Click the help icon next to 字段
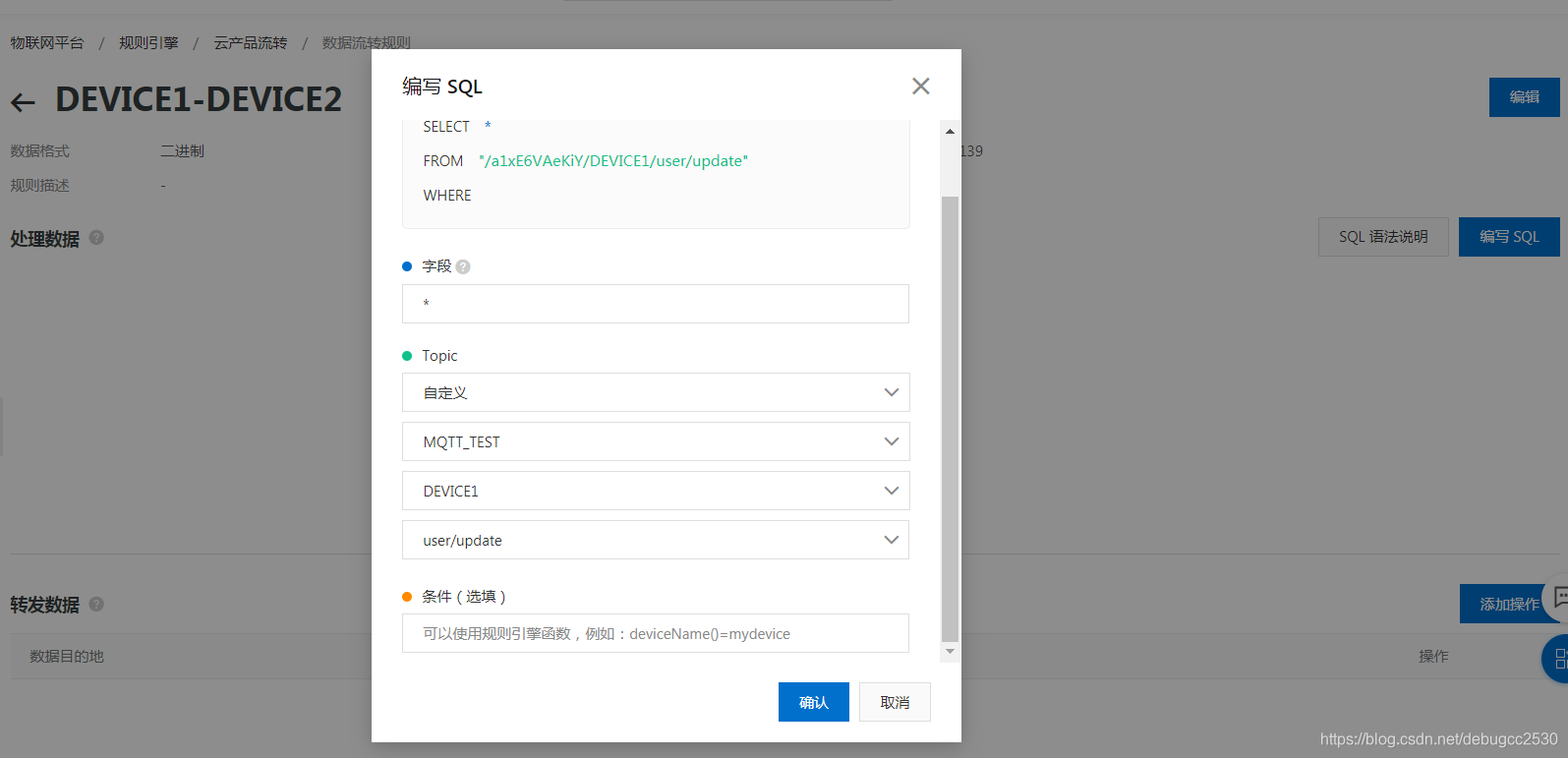The height and width of the screenshot is (758, 1568). pos(463,266)
